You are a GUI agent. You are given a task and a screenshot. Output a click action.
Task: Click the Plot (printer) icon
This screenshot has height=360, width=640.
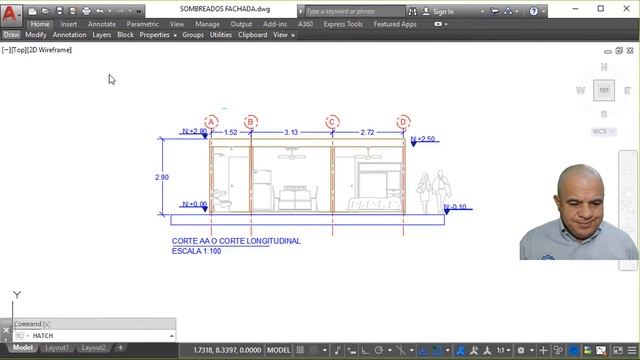pos(86,11)
